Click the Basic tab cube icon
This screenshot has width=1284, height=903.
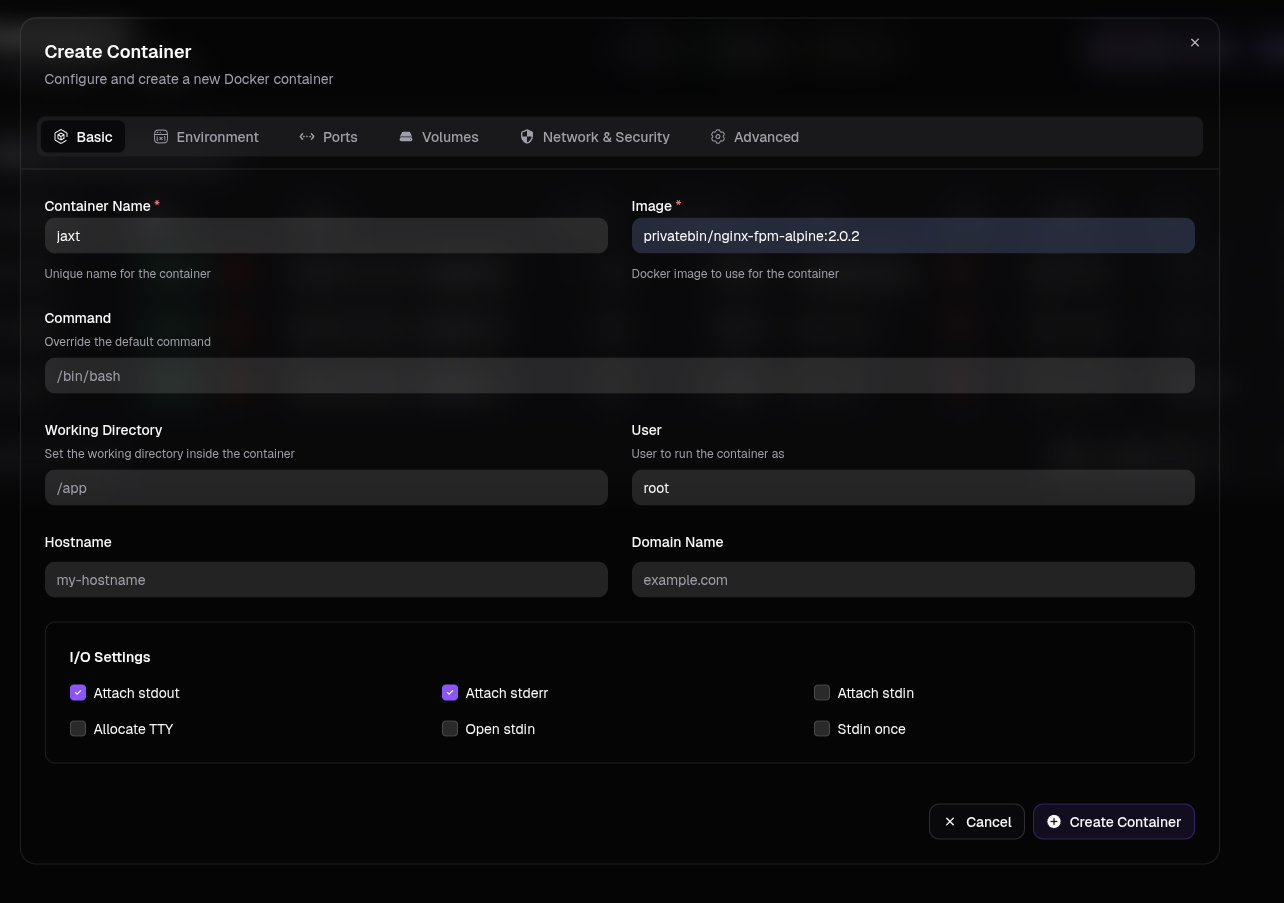click(61, 137)
